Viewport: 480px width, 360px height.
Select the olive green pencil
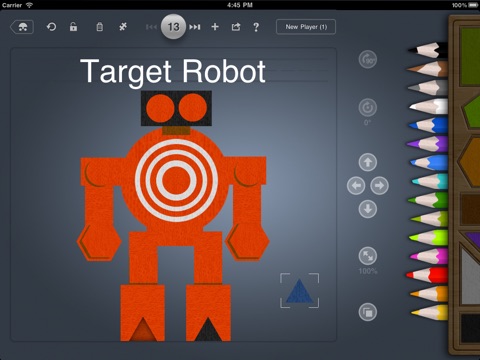pyautogui.click(x=429, y=219)
